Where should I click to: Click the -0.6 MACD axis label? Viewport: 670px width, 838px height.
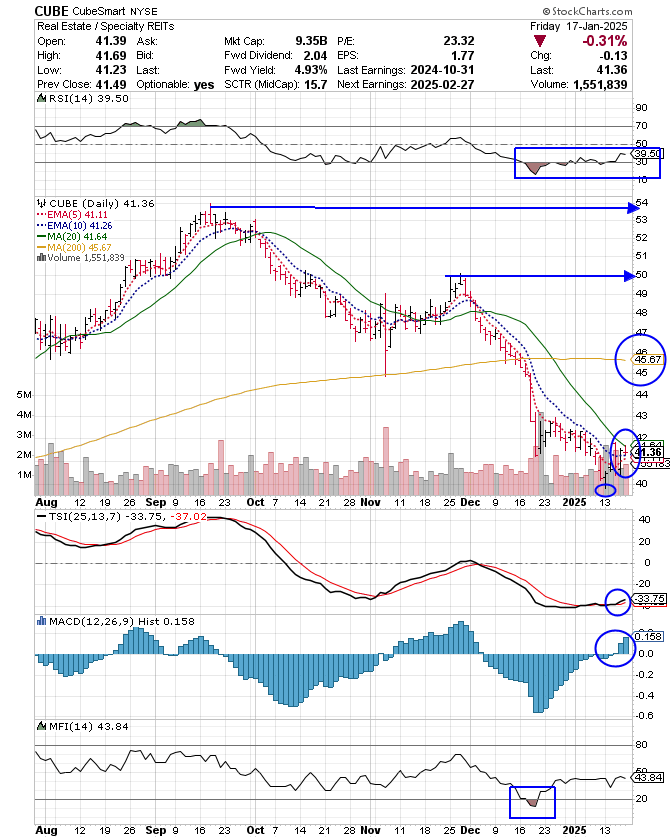click(x=643, y=716)
